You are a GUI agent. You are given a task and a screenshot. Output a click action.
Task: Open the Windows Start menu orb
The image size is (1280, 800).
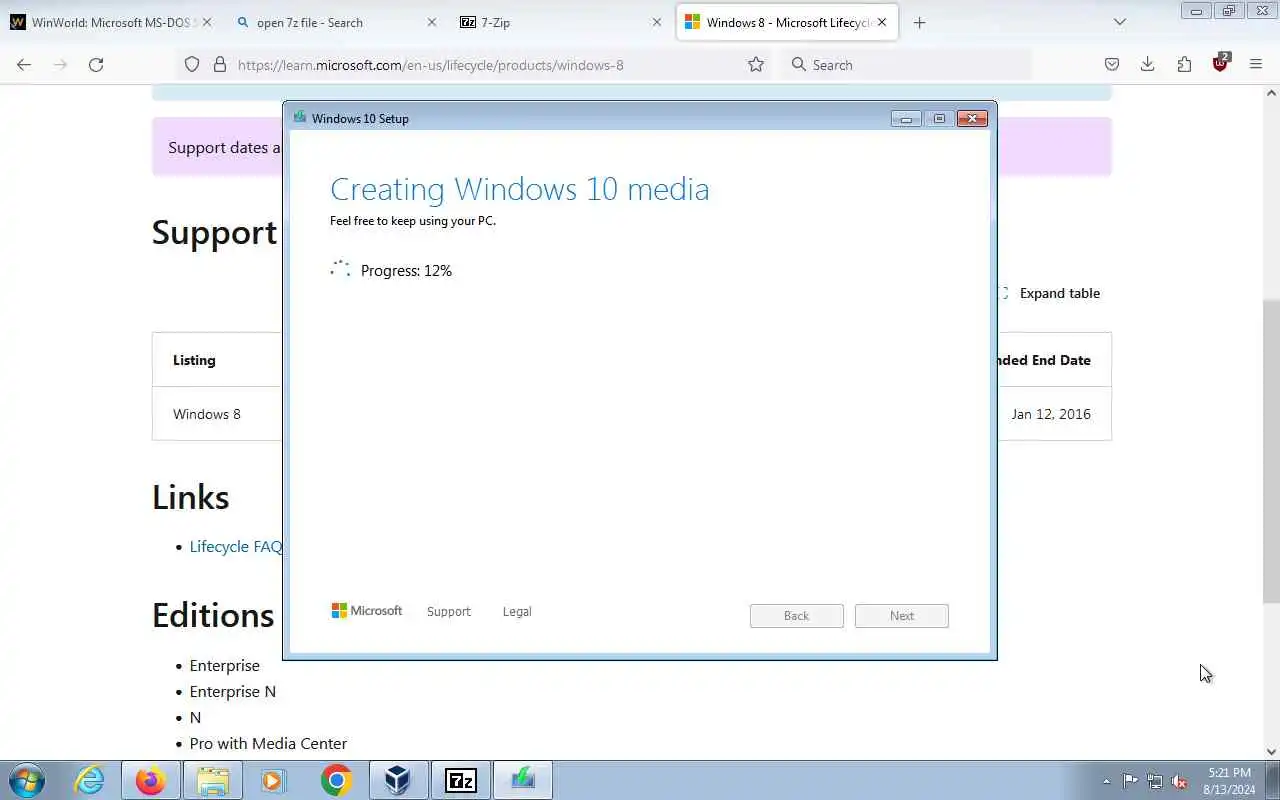point(27,780)
